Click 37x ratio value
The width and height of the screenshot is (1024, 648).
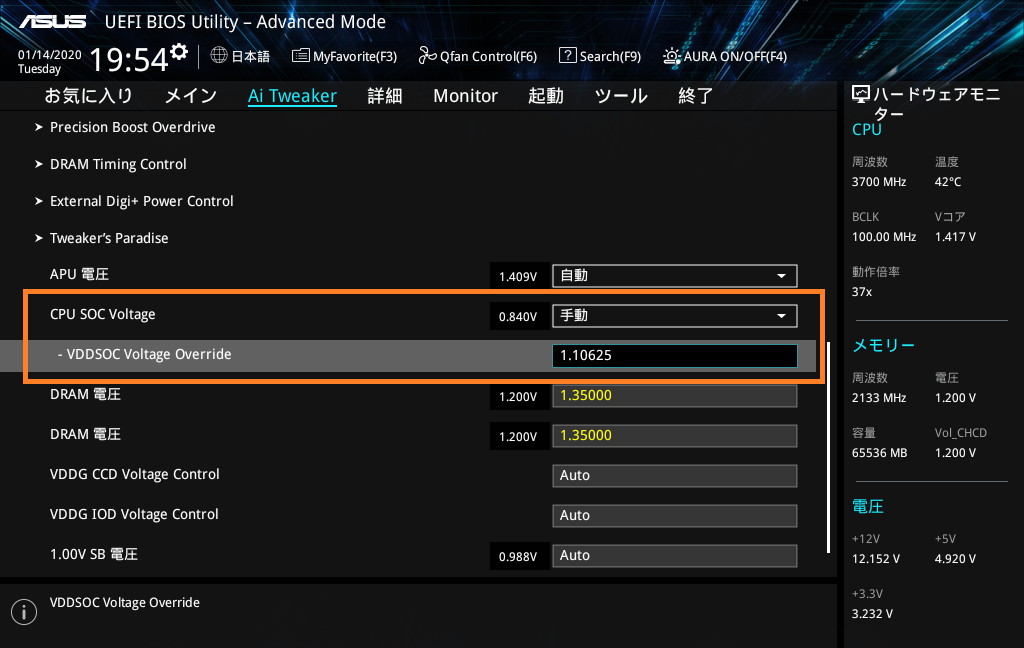(x=862, y=291)
